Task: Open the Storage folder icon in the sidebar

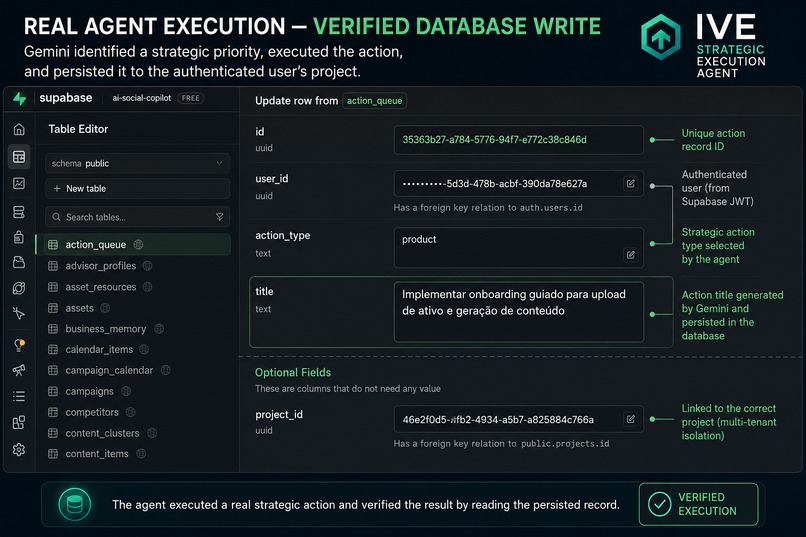Action: [x=19, y=262]
